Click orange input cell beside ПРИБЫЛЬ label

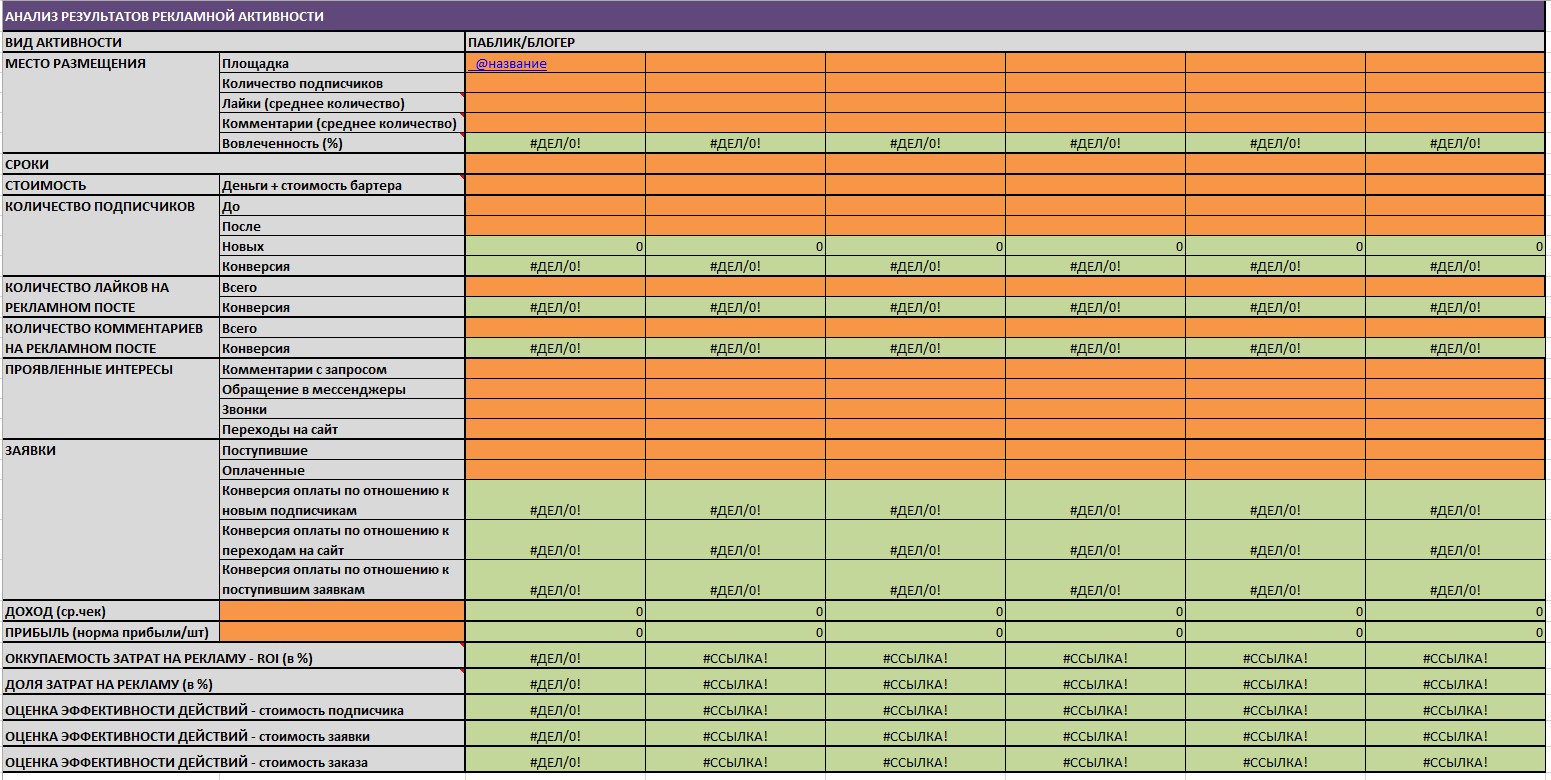click(x=342, y=632)
